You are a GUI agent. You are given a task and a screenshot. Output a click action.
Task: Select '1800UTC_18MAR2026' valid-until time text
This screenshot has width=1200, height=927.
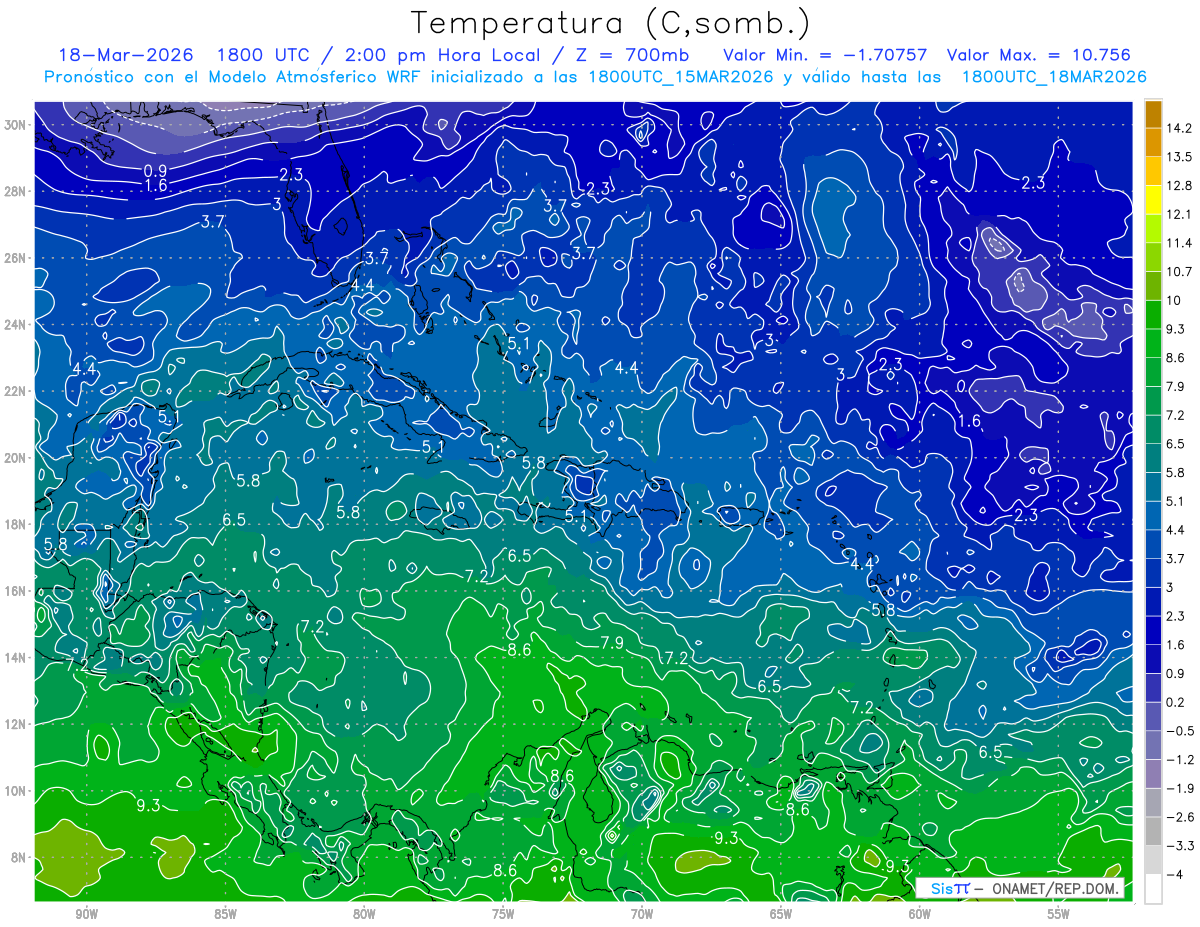tap(1053, 77)
